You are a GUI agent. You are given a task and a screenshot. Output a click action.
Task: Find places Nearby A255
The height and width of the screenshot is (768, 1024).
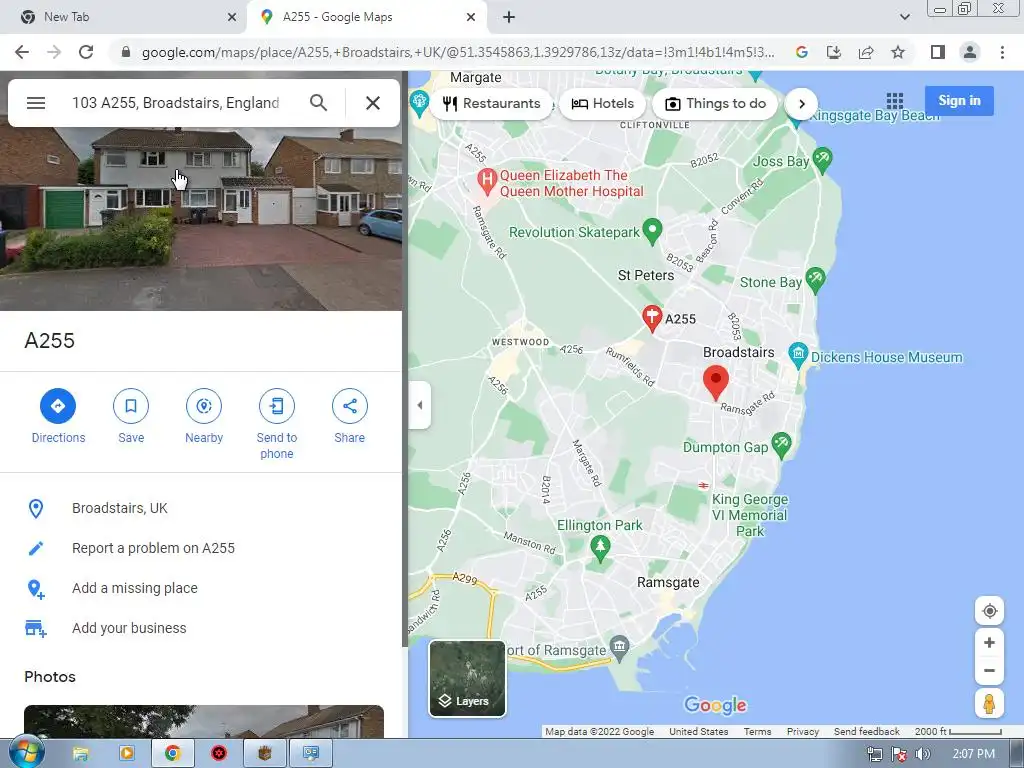pos(204,406)
